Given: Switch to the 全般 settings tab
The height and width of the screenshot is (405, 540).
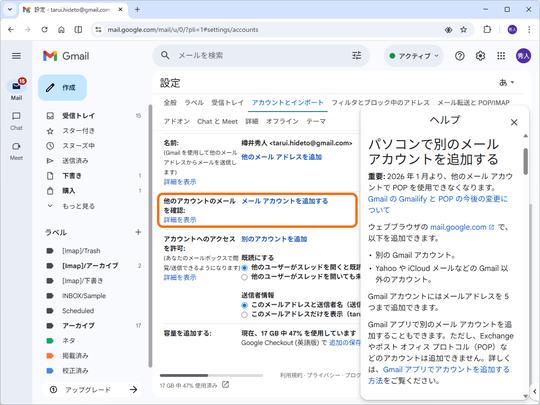Looking at the screenshot, I should point(170,103).
